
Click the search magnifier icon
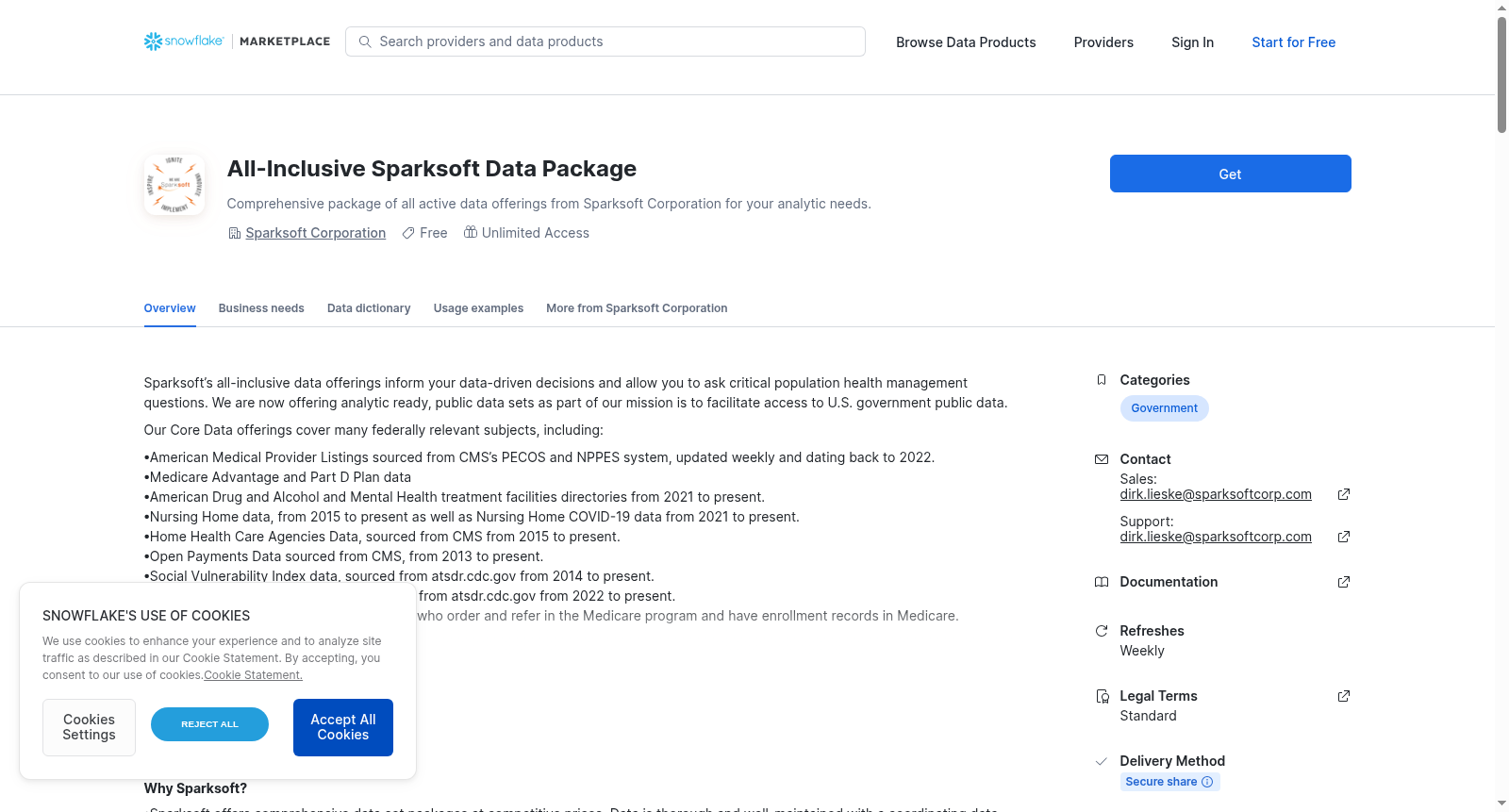pos(365,41)
